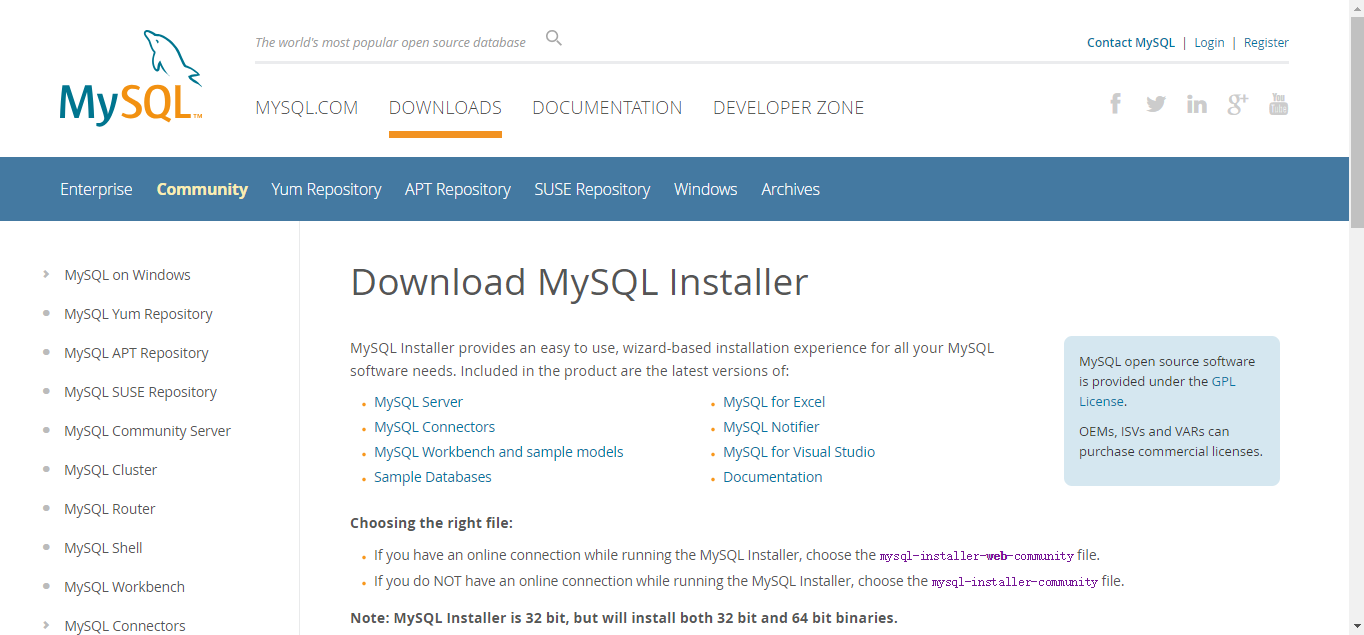The width and height of the screenshot is (1364, 635).
Task: Open MySQL Community Server sidebar link
Action: click(147, 431)
